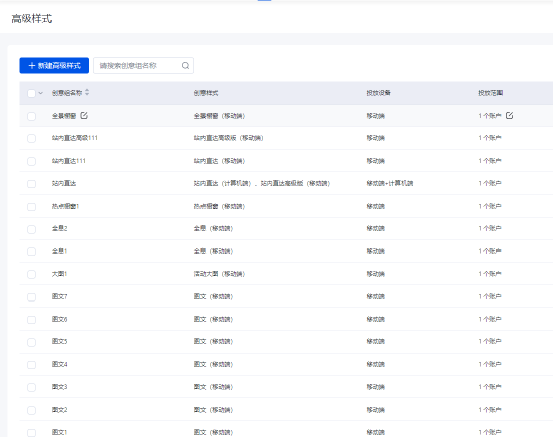
Task: Click the edit icon next to 全景橱窗 name
Action: tap(84, 115)
